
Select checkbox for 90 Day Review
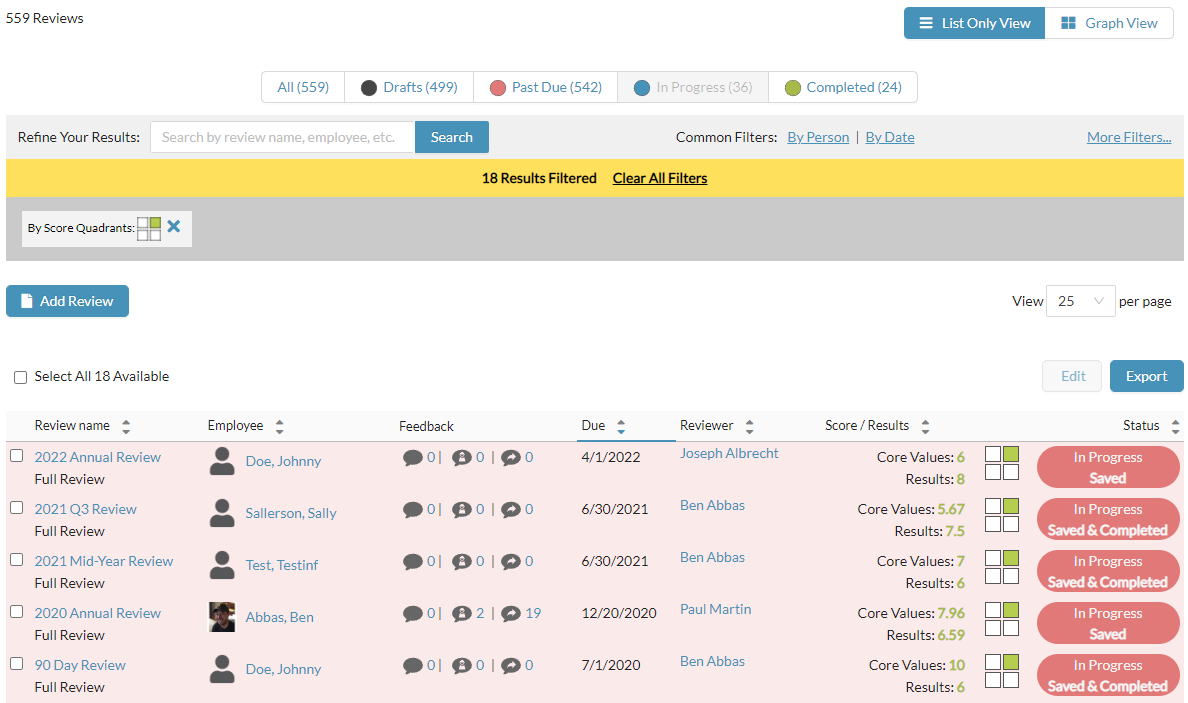point(17,664)
